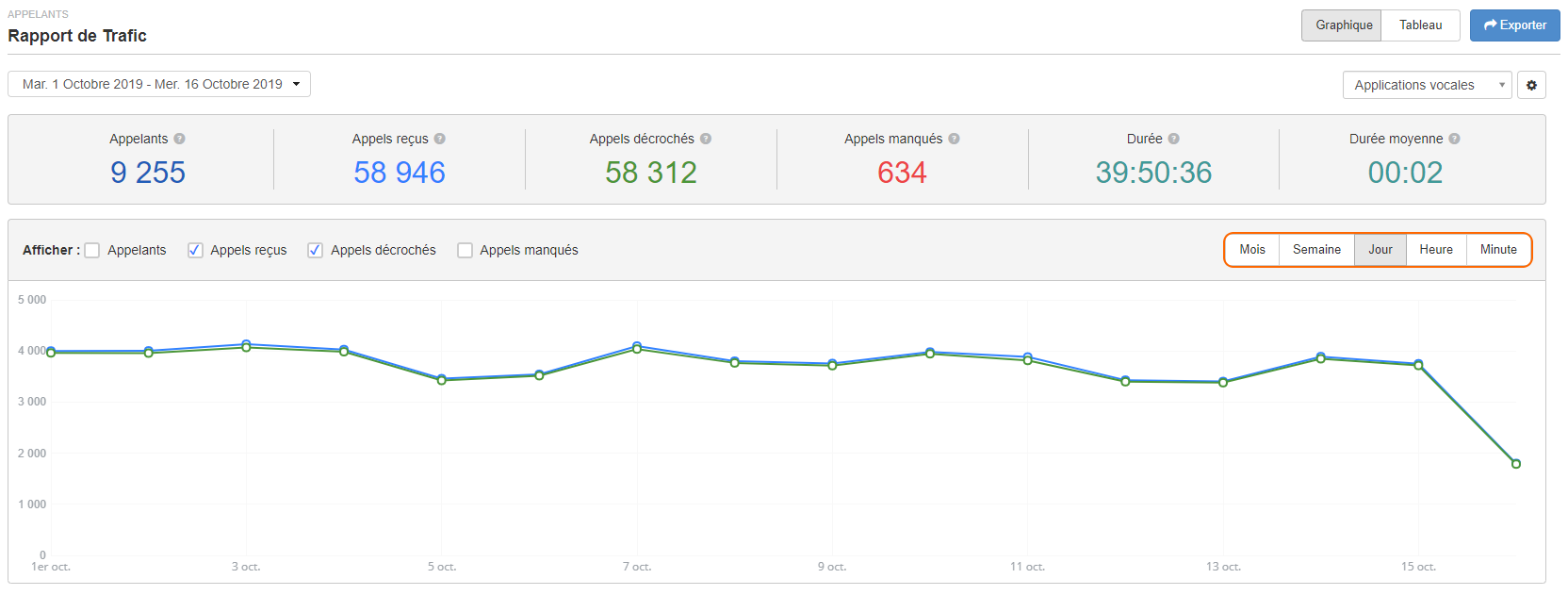Select the Graphique view tab
The height and width of the screenshot is (595, 1568).
1343,25
